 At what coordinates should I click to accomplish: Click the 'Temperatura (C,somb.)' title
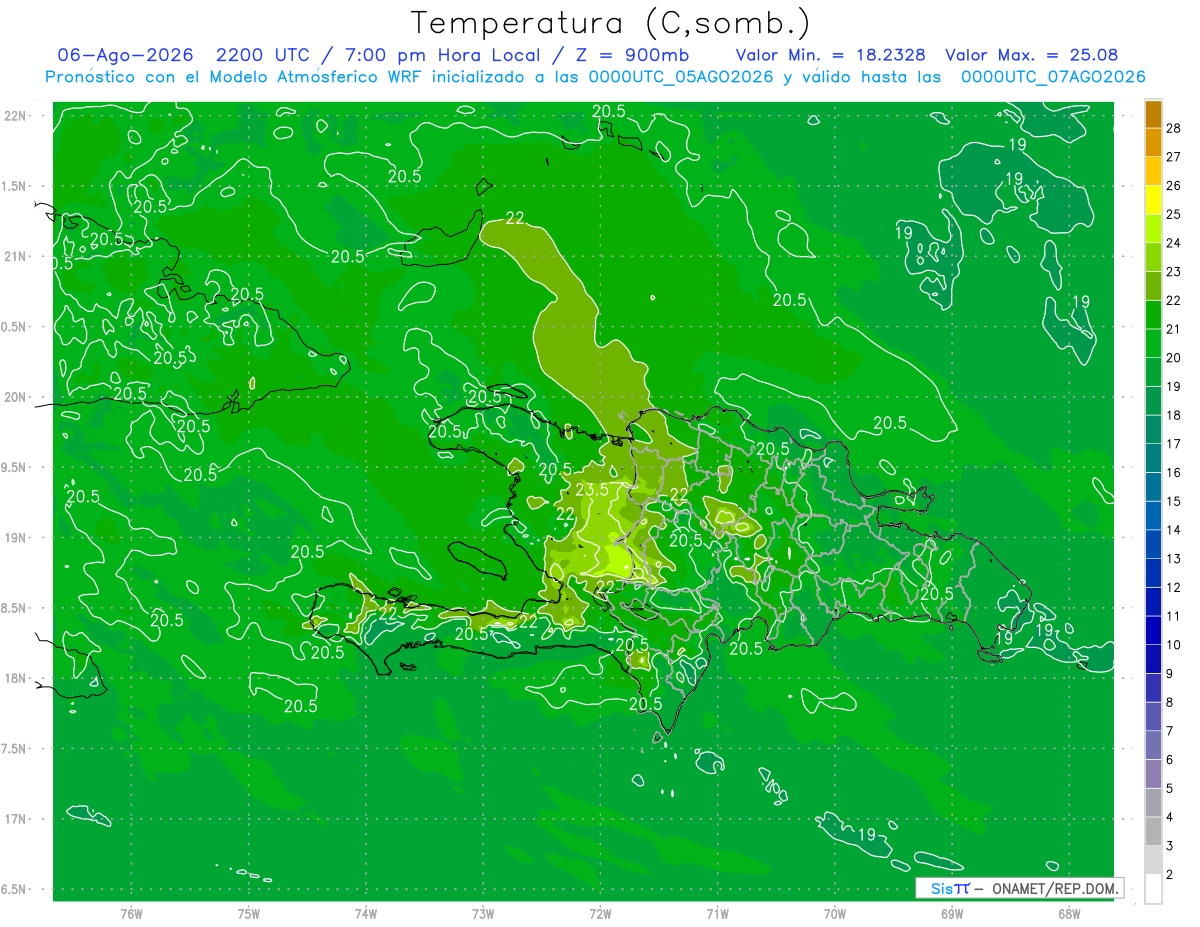[x=611, y=23]
